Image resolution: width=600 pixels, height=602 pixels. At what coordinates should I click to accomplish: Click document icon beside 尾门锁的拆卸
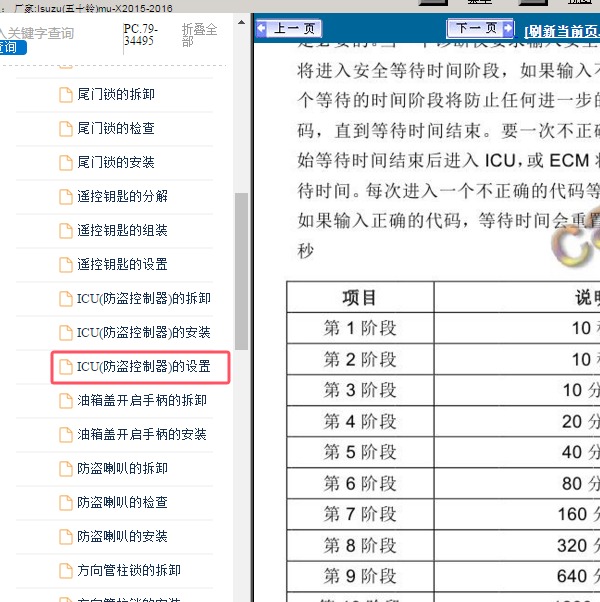(x=66, y=95)
